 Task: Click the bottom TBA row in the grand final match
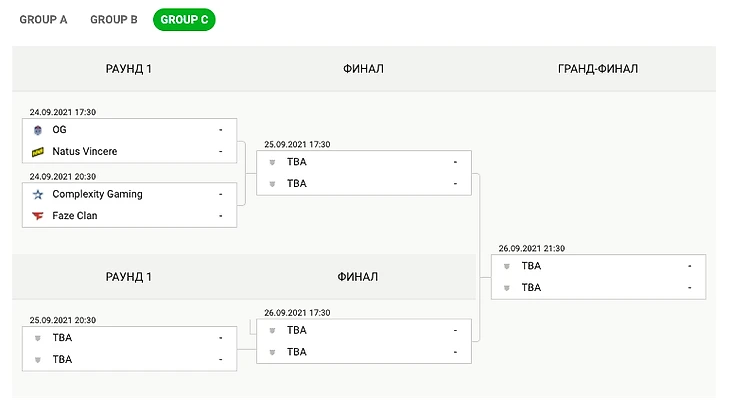click(599, 288)
